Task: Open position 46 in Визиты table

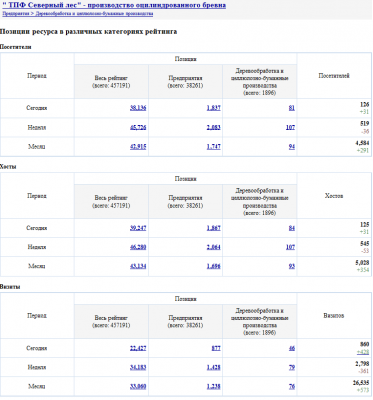Action: click(x=292, y=348)
